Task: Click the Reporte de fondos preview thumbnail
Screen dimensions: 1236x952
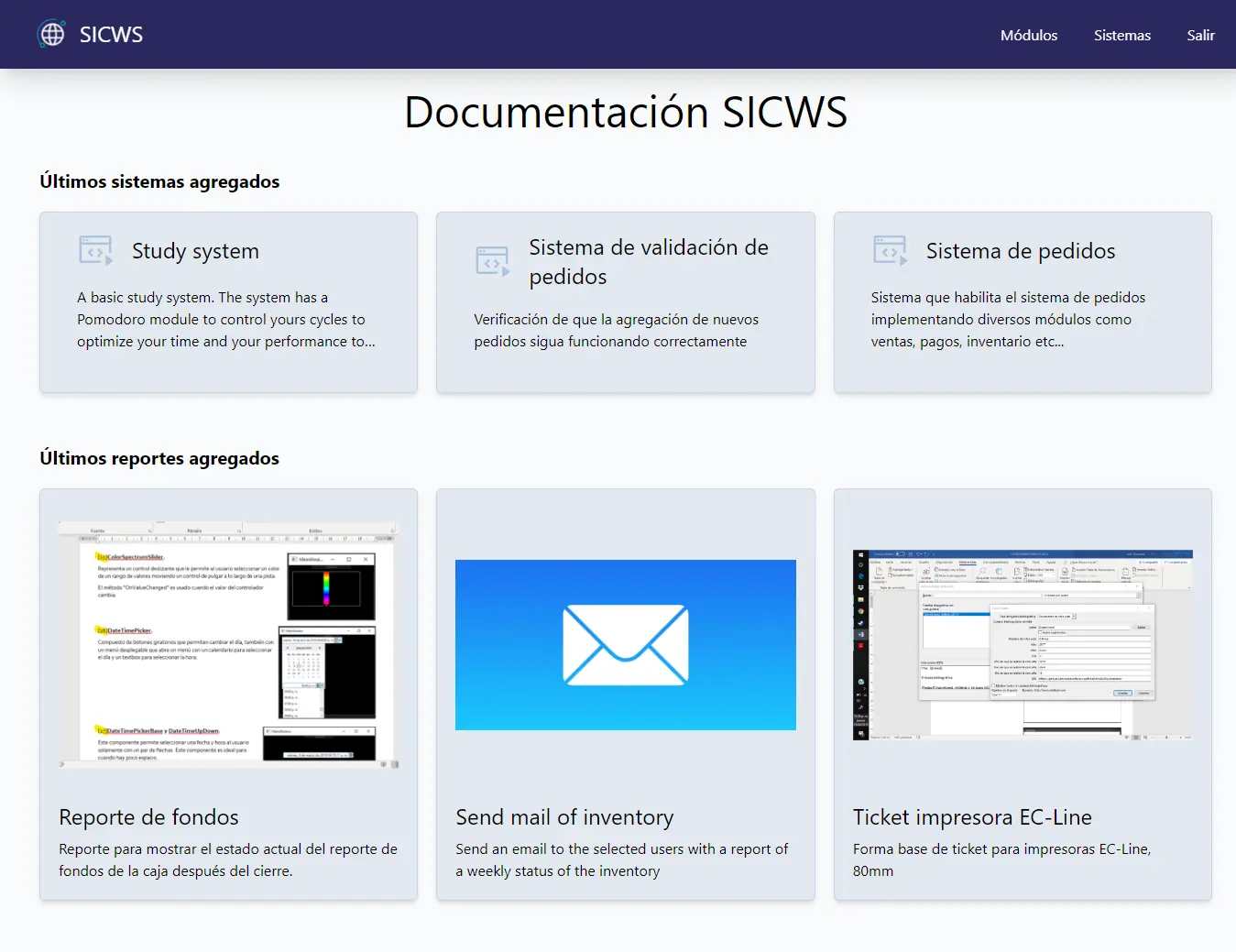Action: (228, 645)
